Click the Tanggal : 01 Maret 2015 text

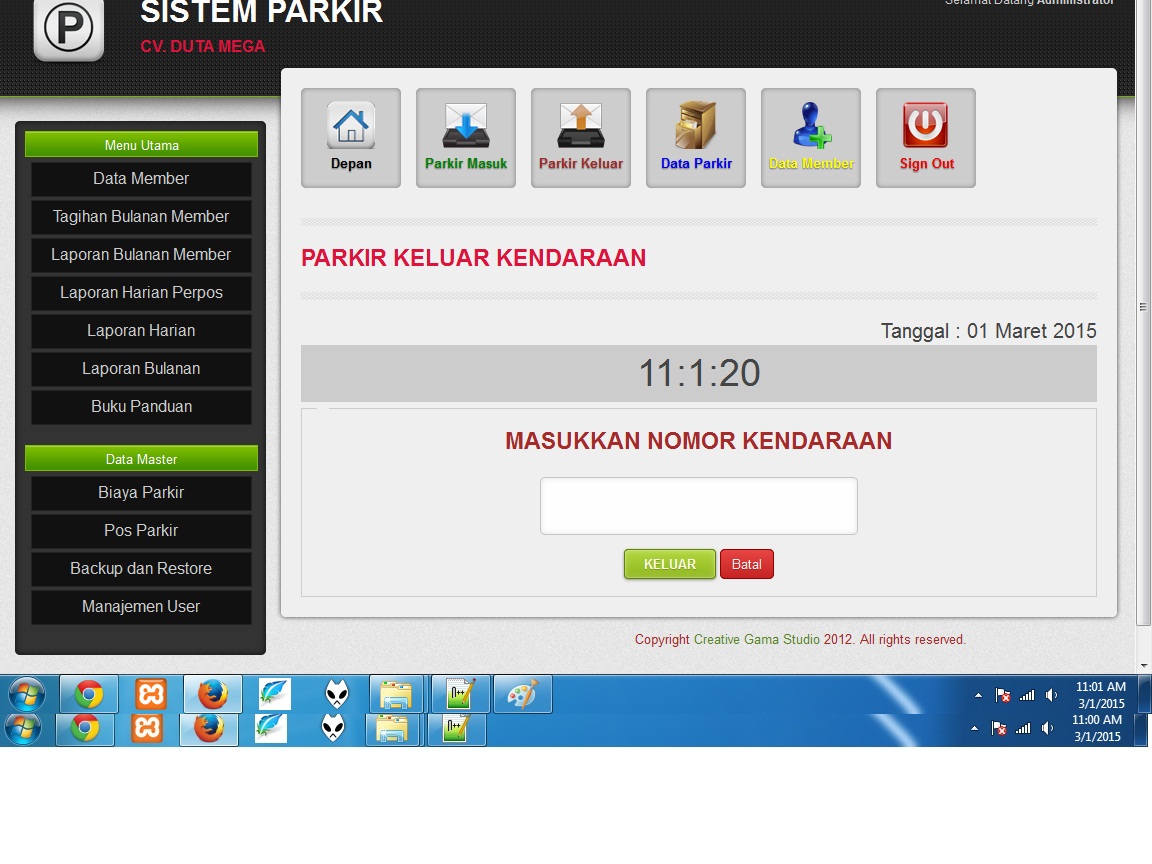point(988,331)
